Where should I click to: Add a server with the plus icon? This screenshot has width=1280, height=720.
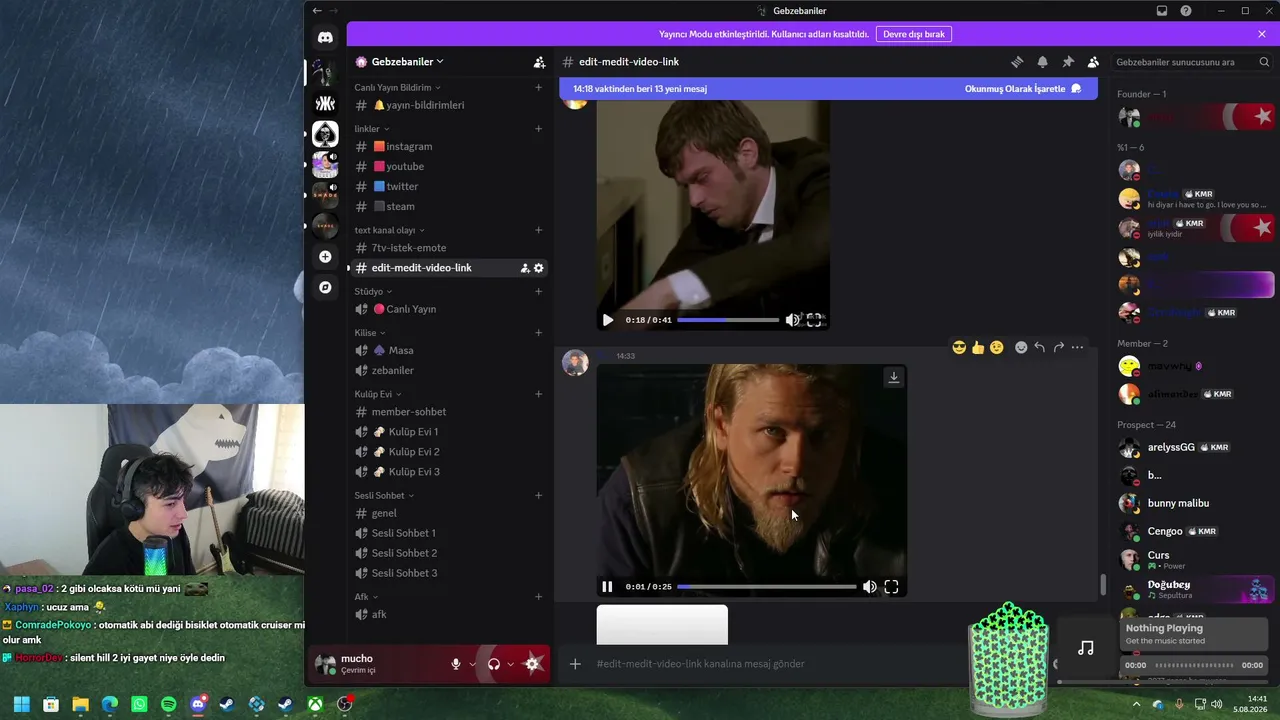click(x=325, y=257)
